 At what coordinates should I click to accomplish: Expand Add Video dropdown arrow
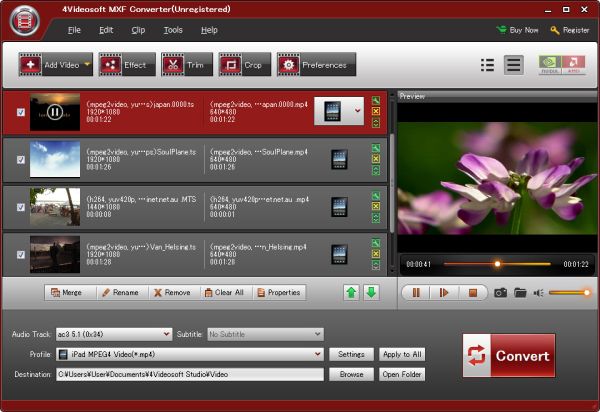click(x=87, y=64)
